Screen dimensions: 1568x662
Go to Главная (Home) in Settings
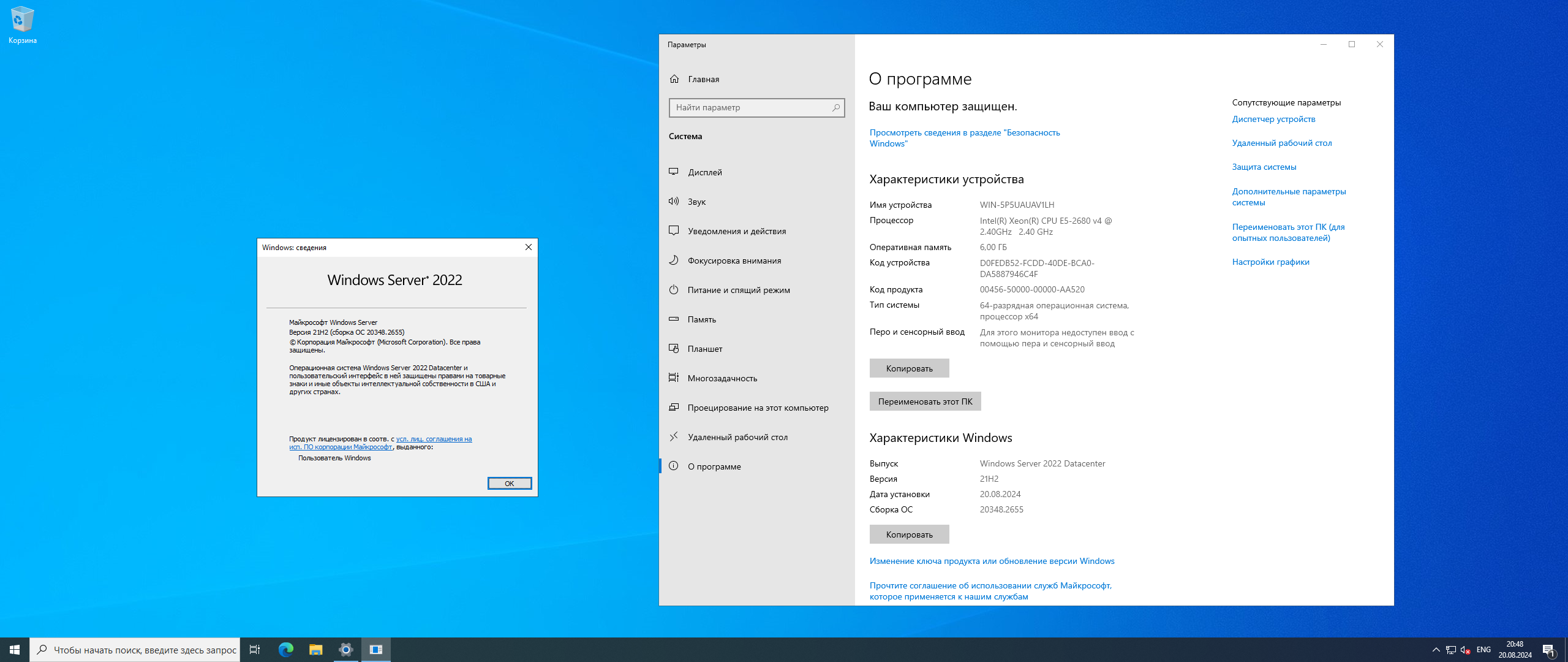(x=703, y=79)
